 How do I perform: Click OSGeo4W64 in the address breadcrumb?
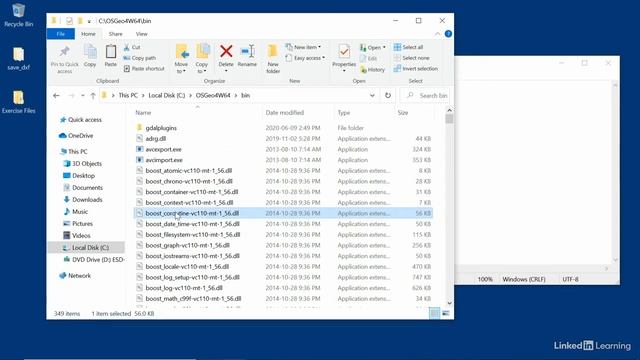click(213, 96)
